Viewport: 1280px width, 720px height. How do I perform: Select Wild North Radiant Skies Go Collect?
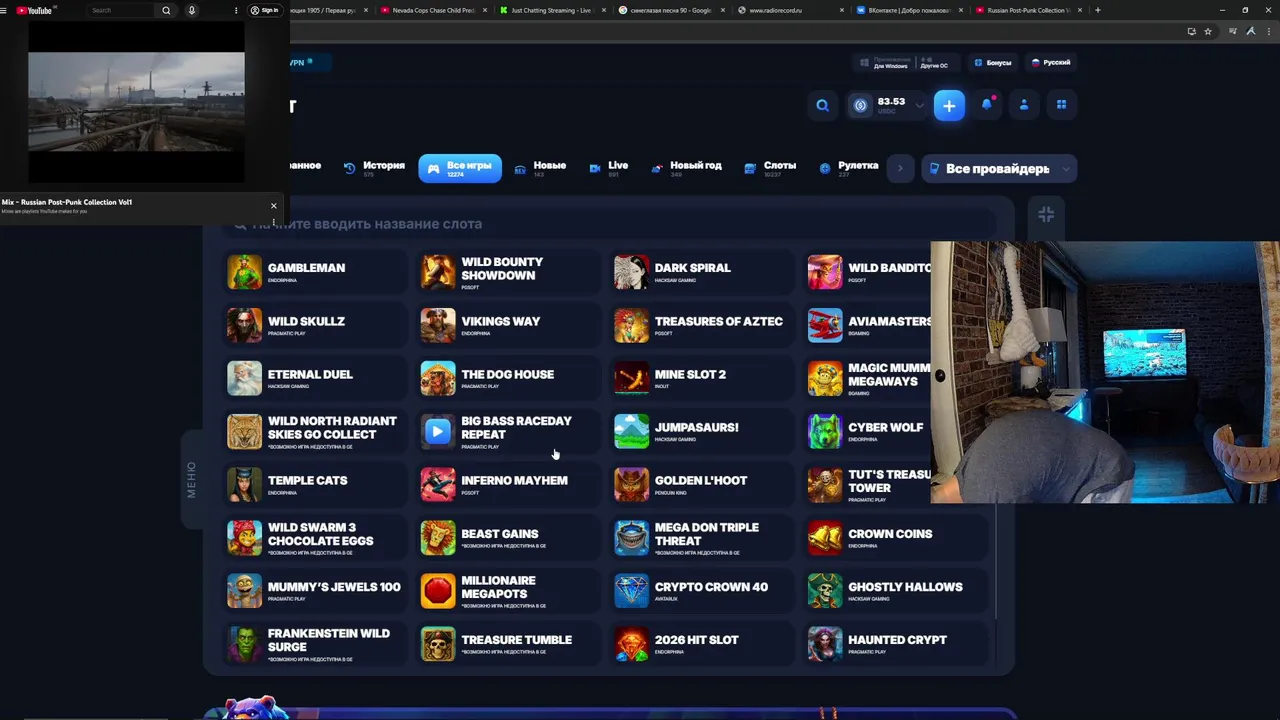(332, 428)
